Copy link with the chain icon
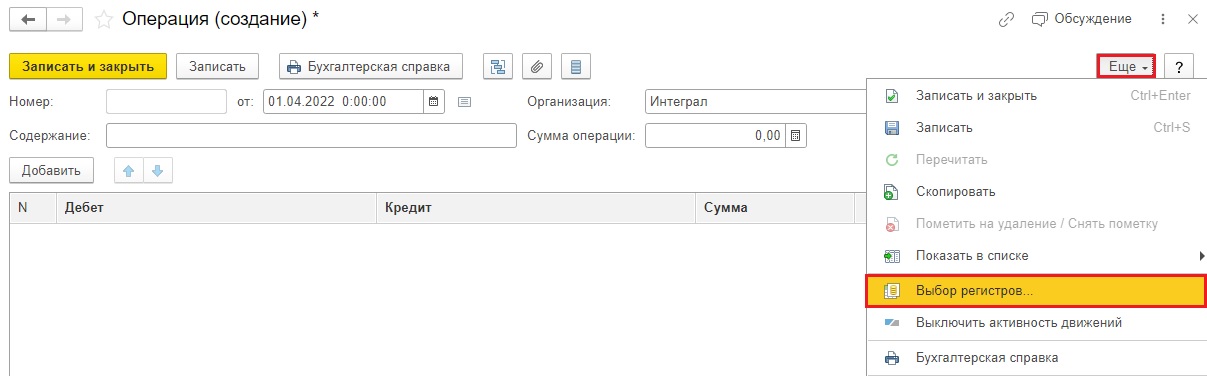Viewport: 1207px width, 376px height. 1006,19
